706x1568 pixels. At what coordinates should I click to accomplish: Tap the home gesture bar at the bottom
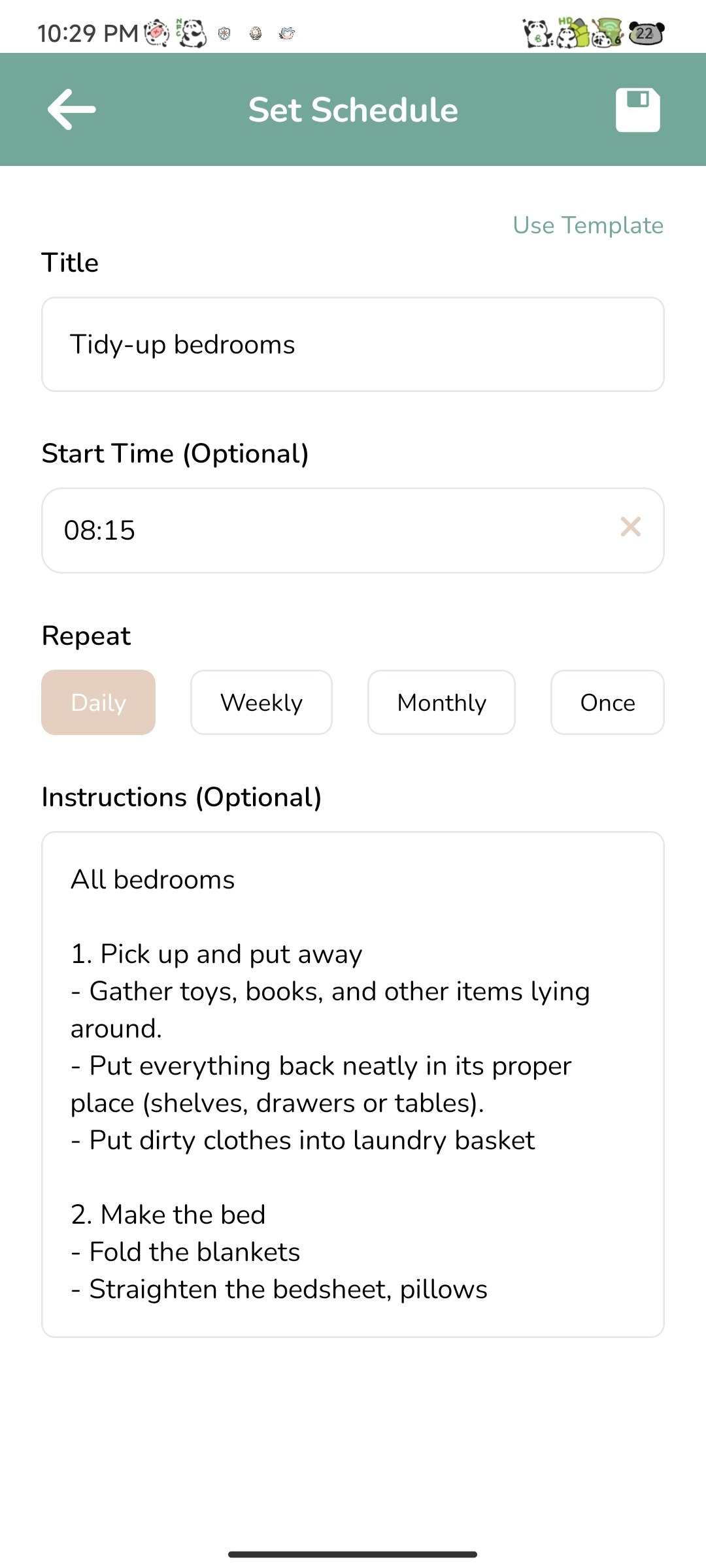click(x=353, y=1554)
